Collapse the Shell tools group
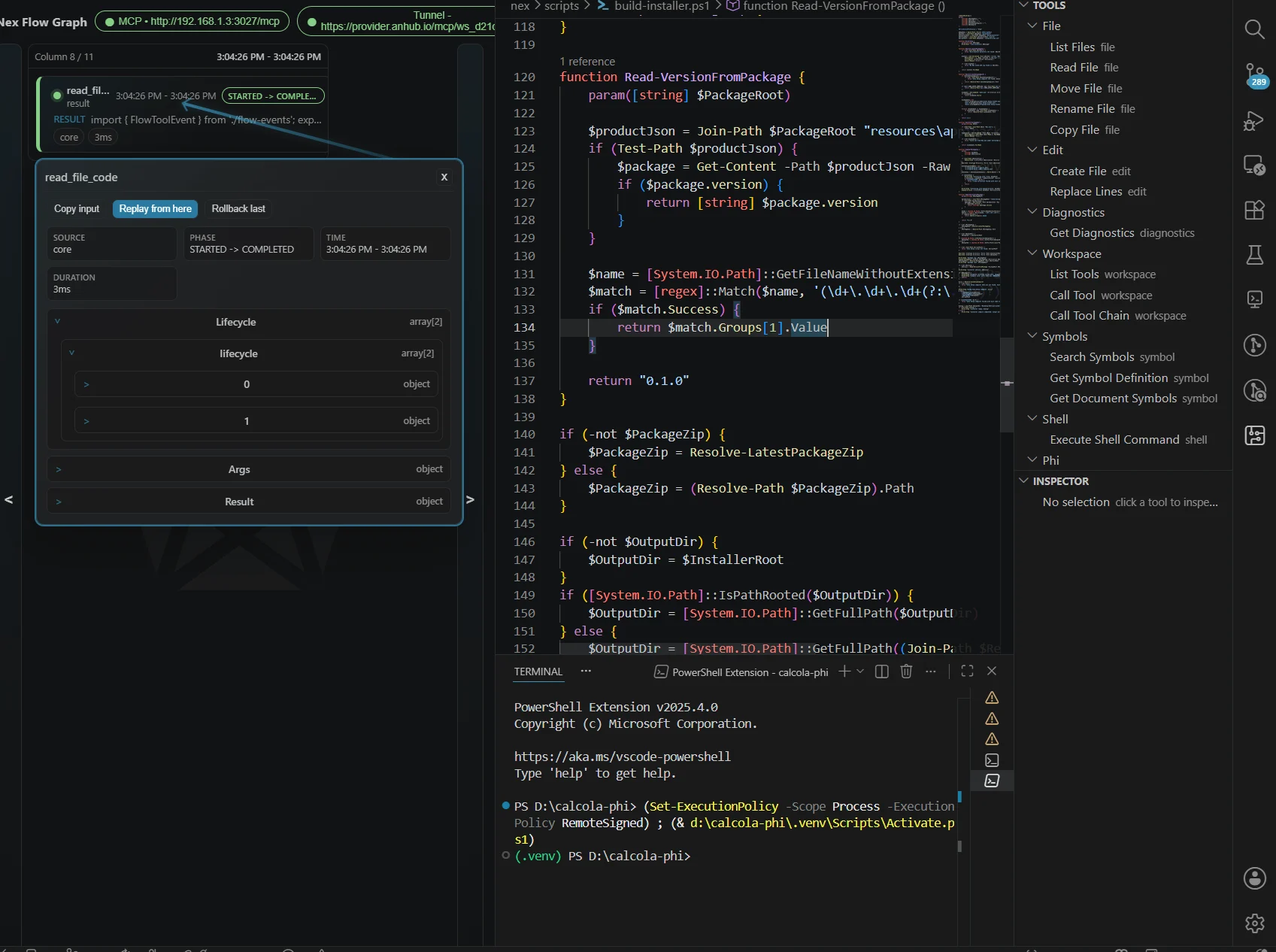 1032,419
